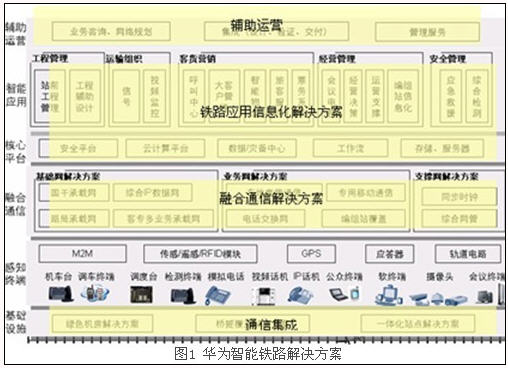Click the 基础网解决方案 heading
508x368 pixels.
click(68, 176)
